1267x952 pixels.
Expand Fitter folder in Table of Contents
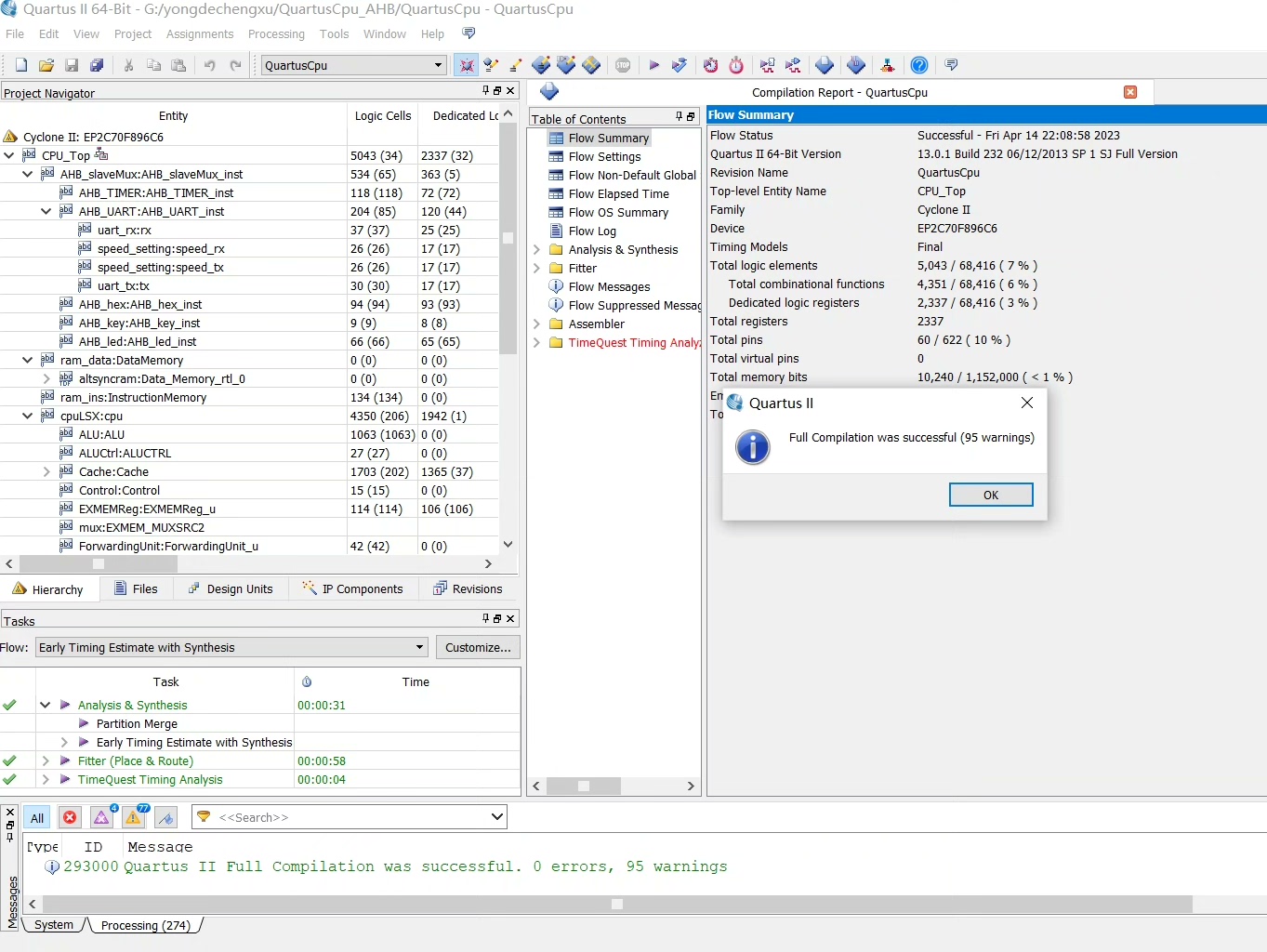(x=536, y=268)
